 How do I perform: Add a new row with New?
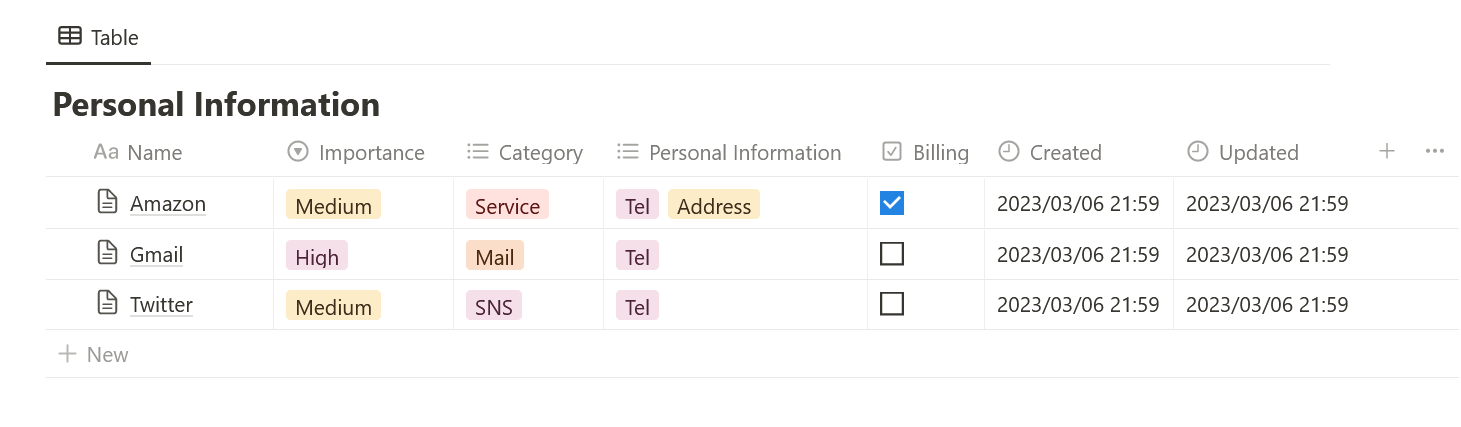point(93,354)
